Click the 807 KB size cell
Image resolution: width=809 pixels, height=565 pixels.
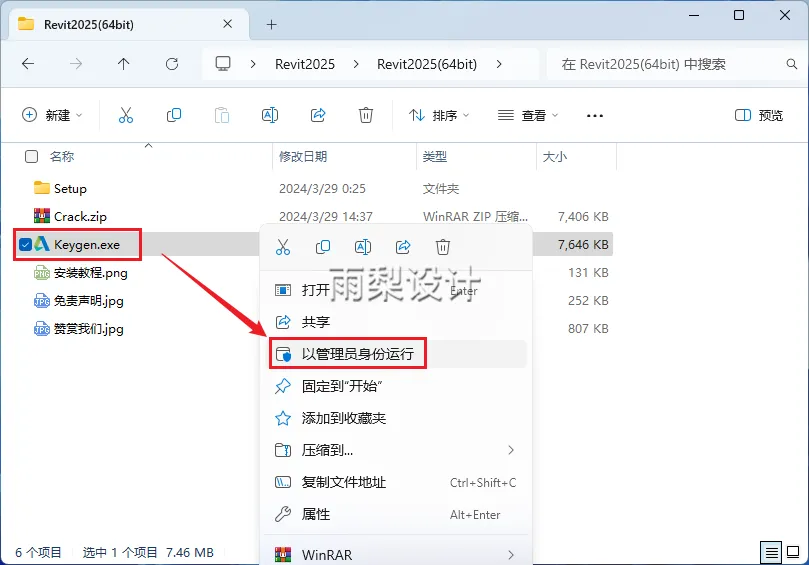pos(588,328)
